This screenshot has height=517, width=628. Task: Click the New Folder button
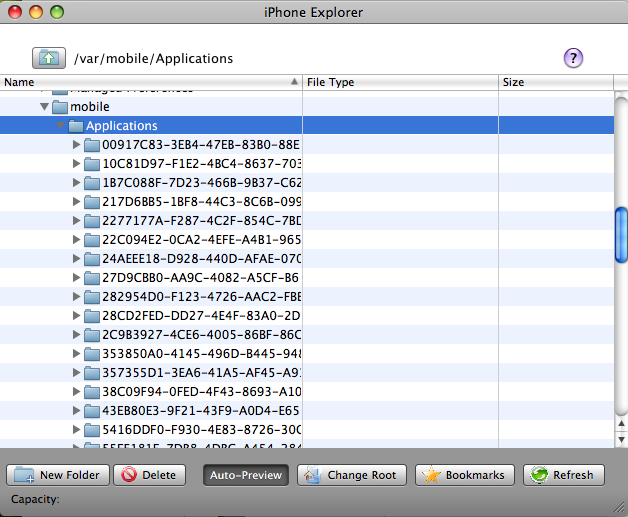click(x=58, y=475)
